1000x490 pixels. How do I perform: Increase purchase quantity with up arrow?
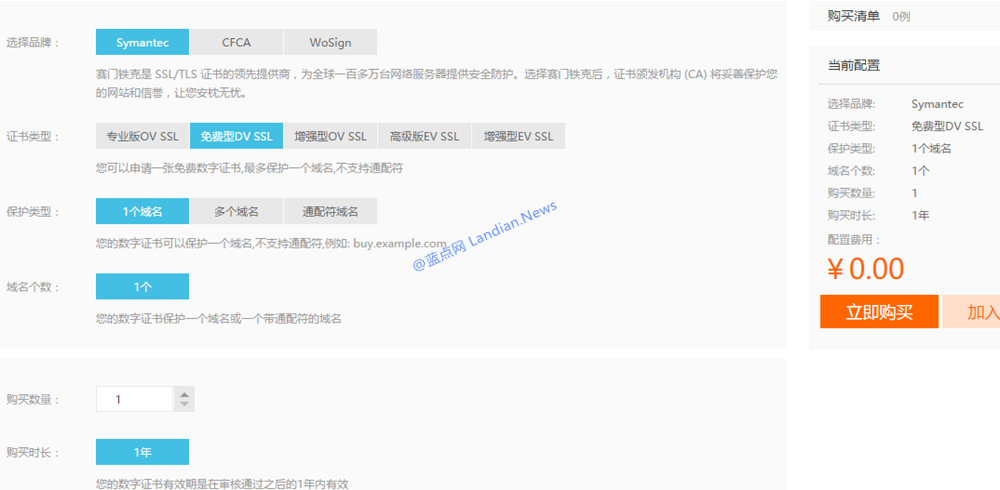pyautogui.click(x=184, y=393)
